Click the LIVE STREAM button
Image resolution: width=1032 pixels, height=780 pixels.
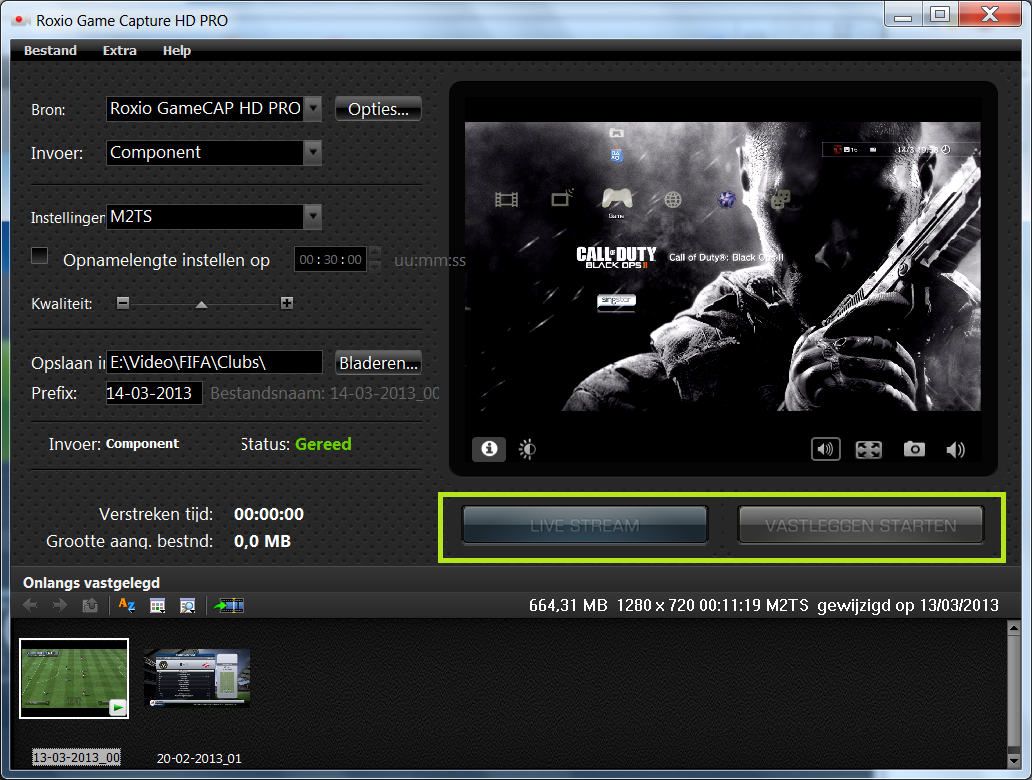click(585, 525)
